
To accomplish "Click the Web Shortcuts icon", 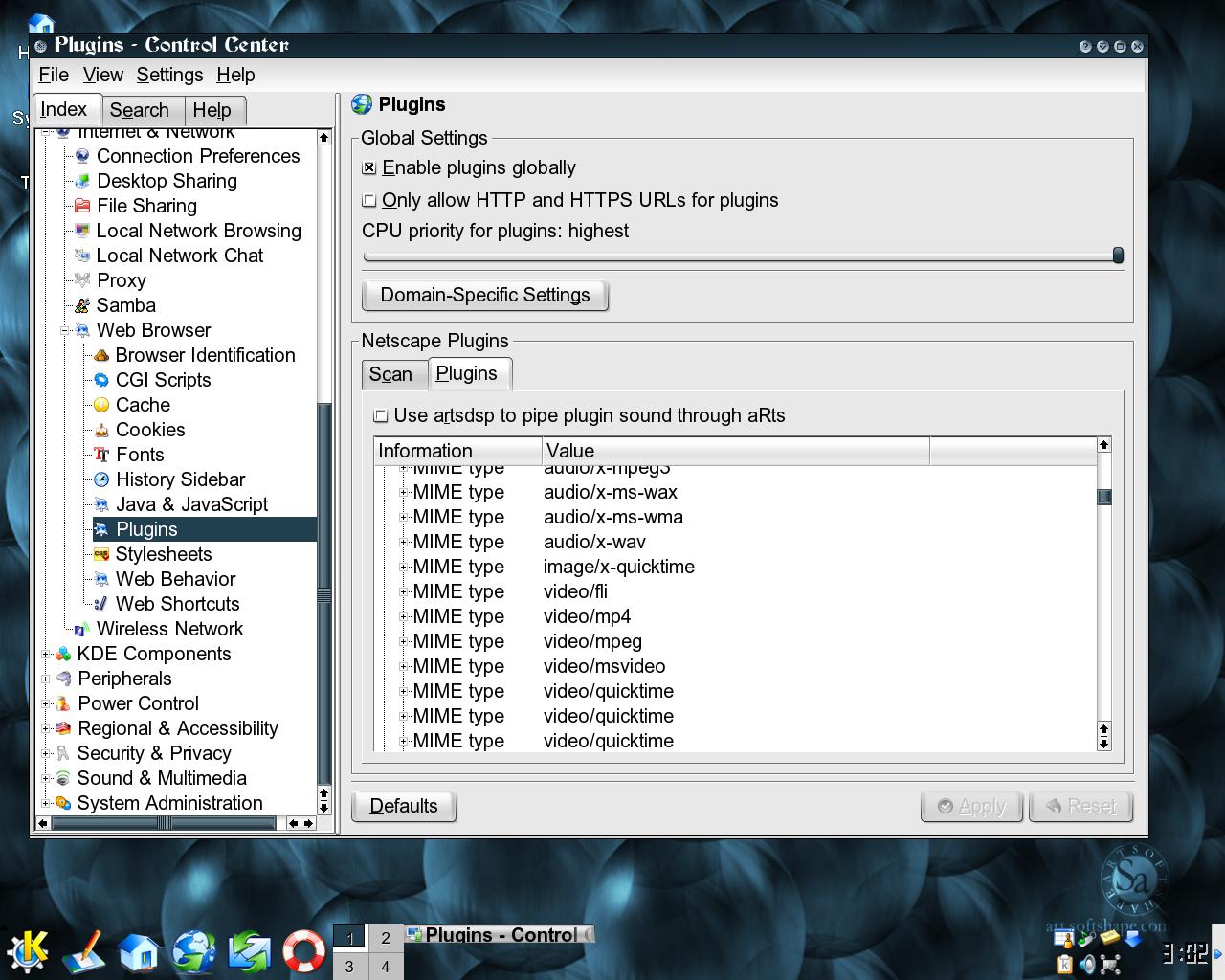I will click(101, 604).
